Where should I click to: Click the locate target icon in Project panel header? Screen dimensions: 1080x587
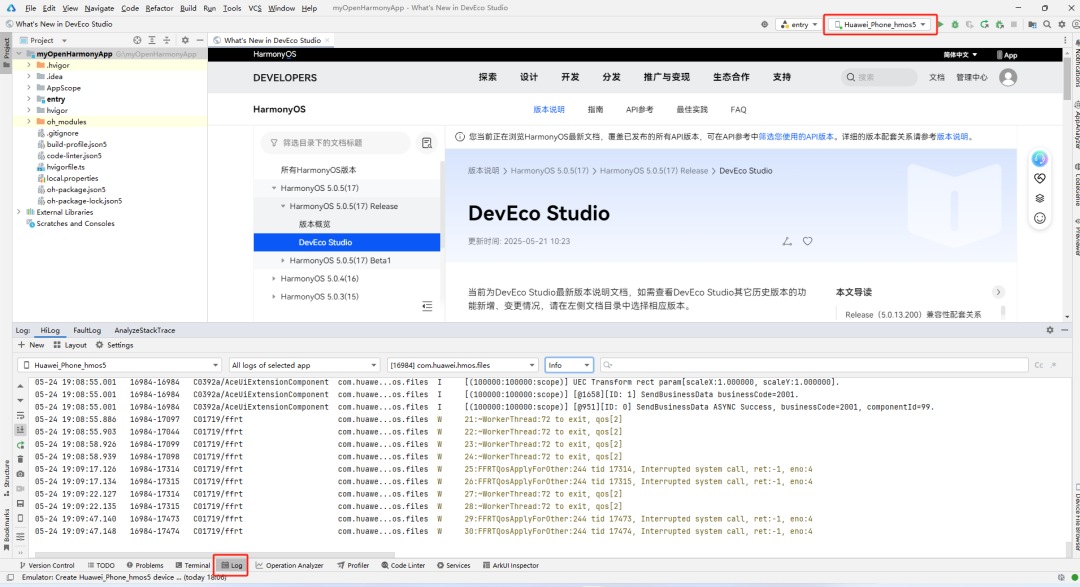click(x=137, y=41)
